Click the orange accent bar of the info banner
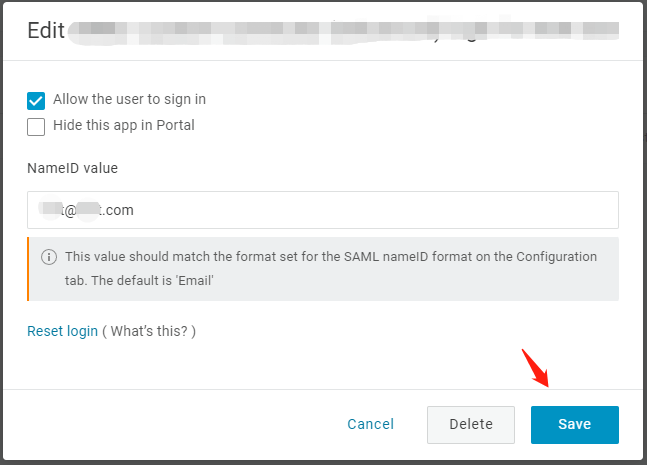 tap(28, 269)
